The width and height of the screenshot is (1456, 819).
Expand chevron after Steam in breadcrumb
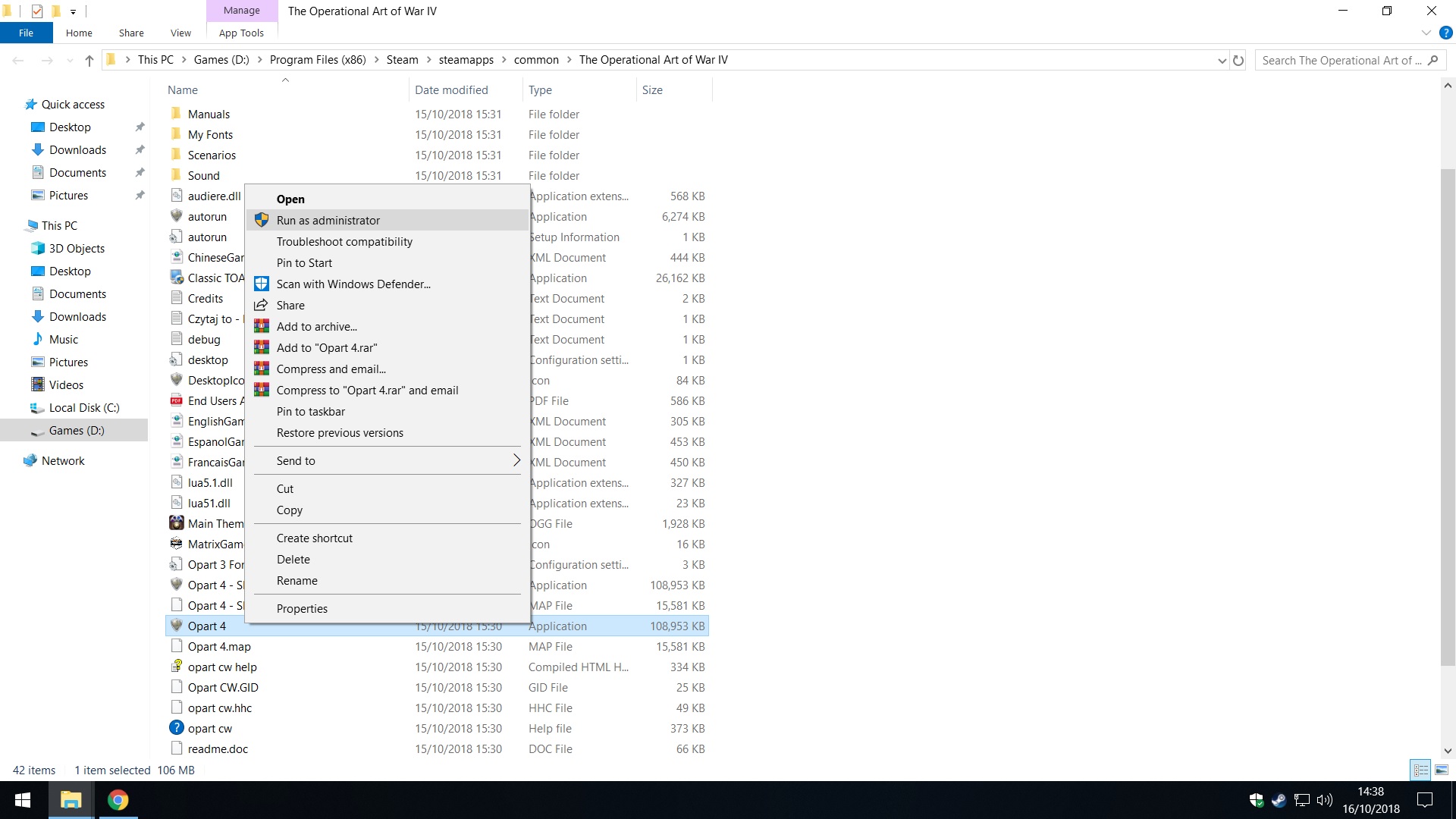428,60
